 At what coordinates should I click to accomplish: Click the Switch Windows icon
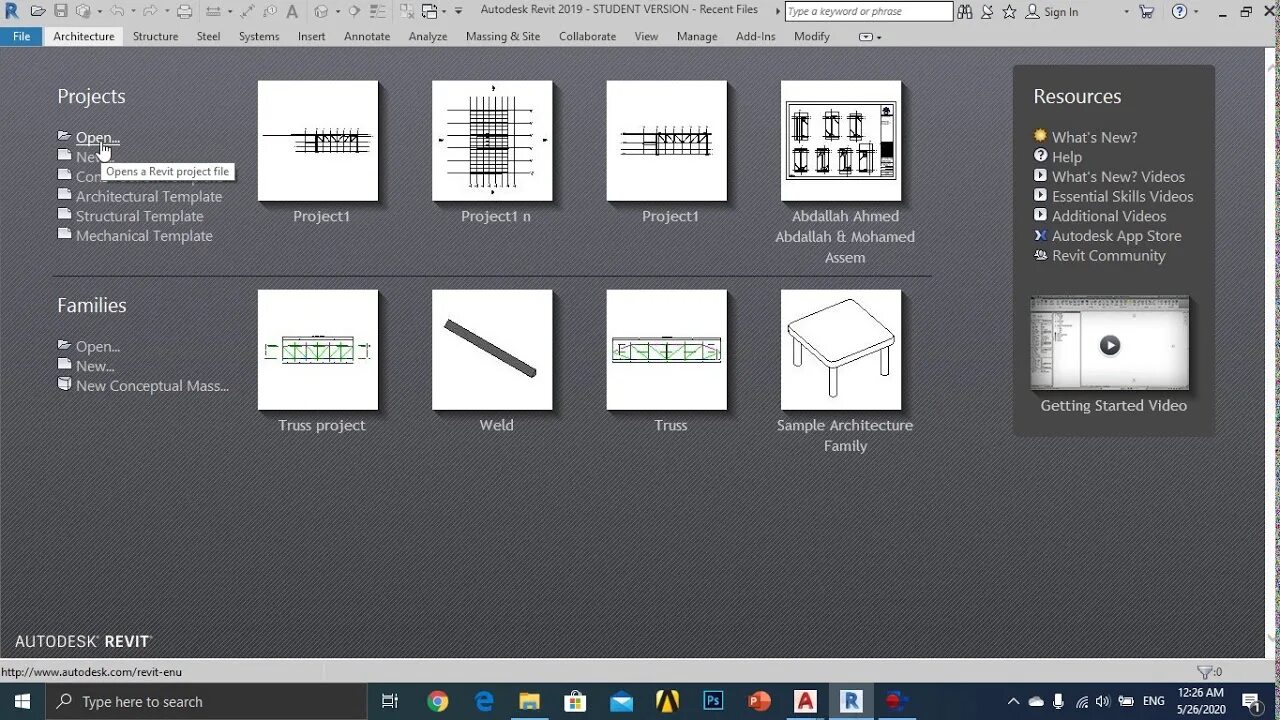pos(429,11)
